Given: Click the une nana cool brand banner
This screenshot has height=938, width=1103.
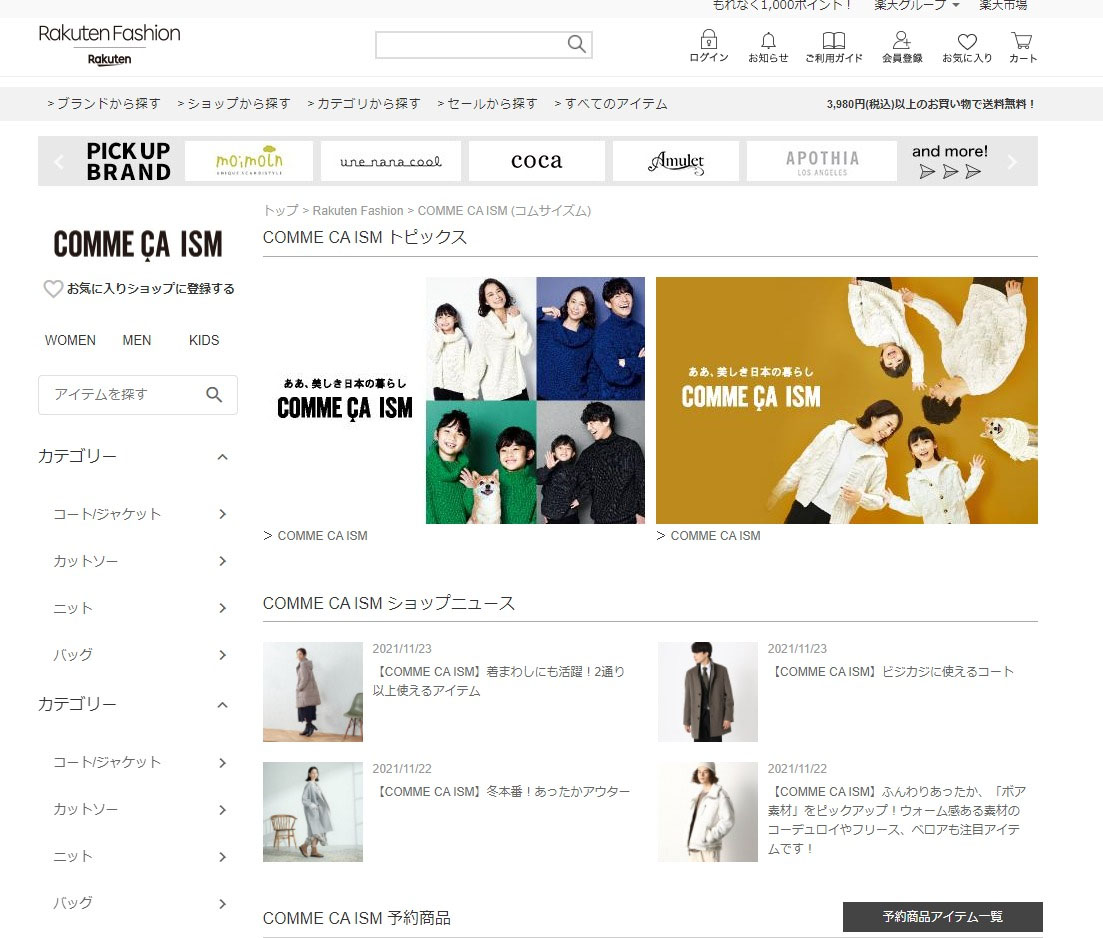Looking at the screenshot, I should coord(391,161).
